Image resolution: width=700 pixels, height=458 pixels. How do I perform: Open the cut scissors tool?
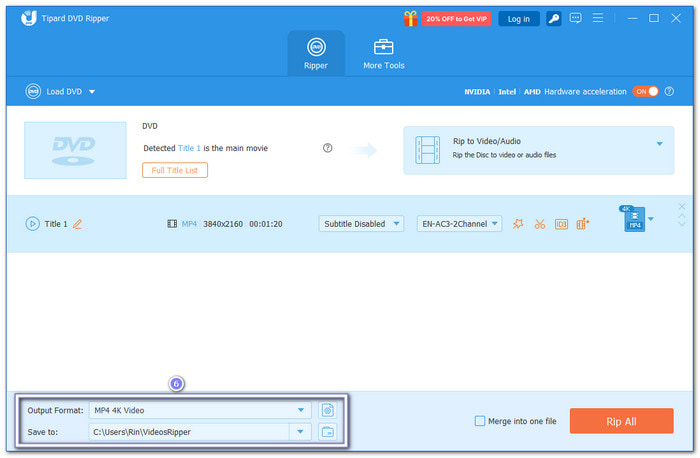(x=540, y=224)
